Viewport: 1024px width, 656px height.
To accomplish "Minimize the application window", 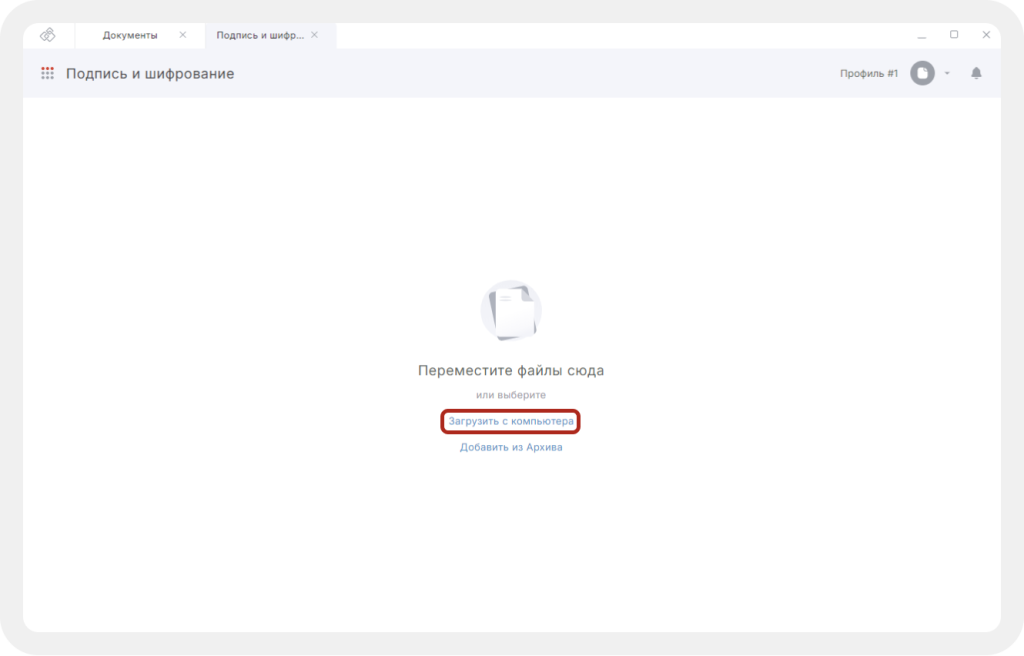I will click(921, 35).
